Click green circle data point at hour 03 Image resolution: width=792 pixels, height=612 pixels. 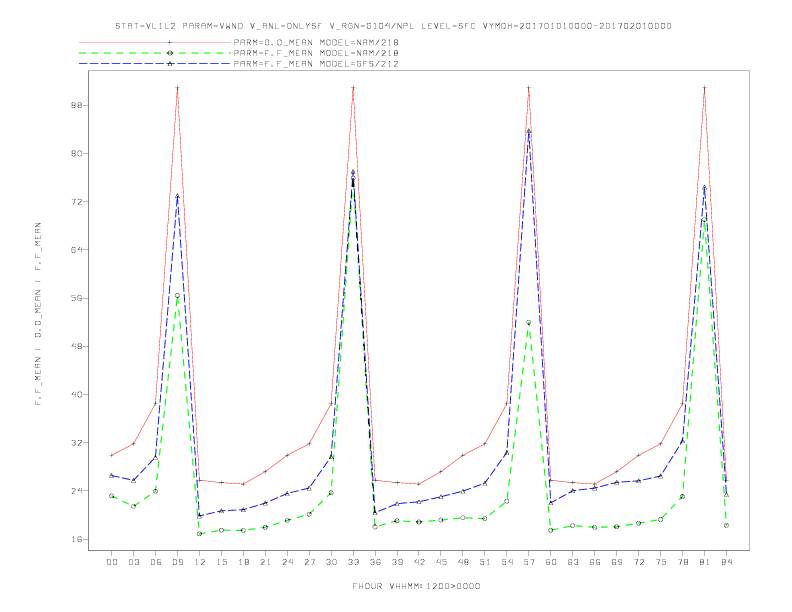point(133,506)
